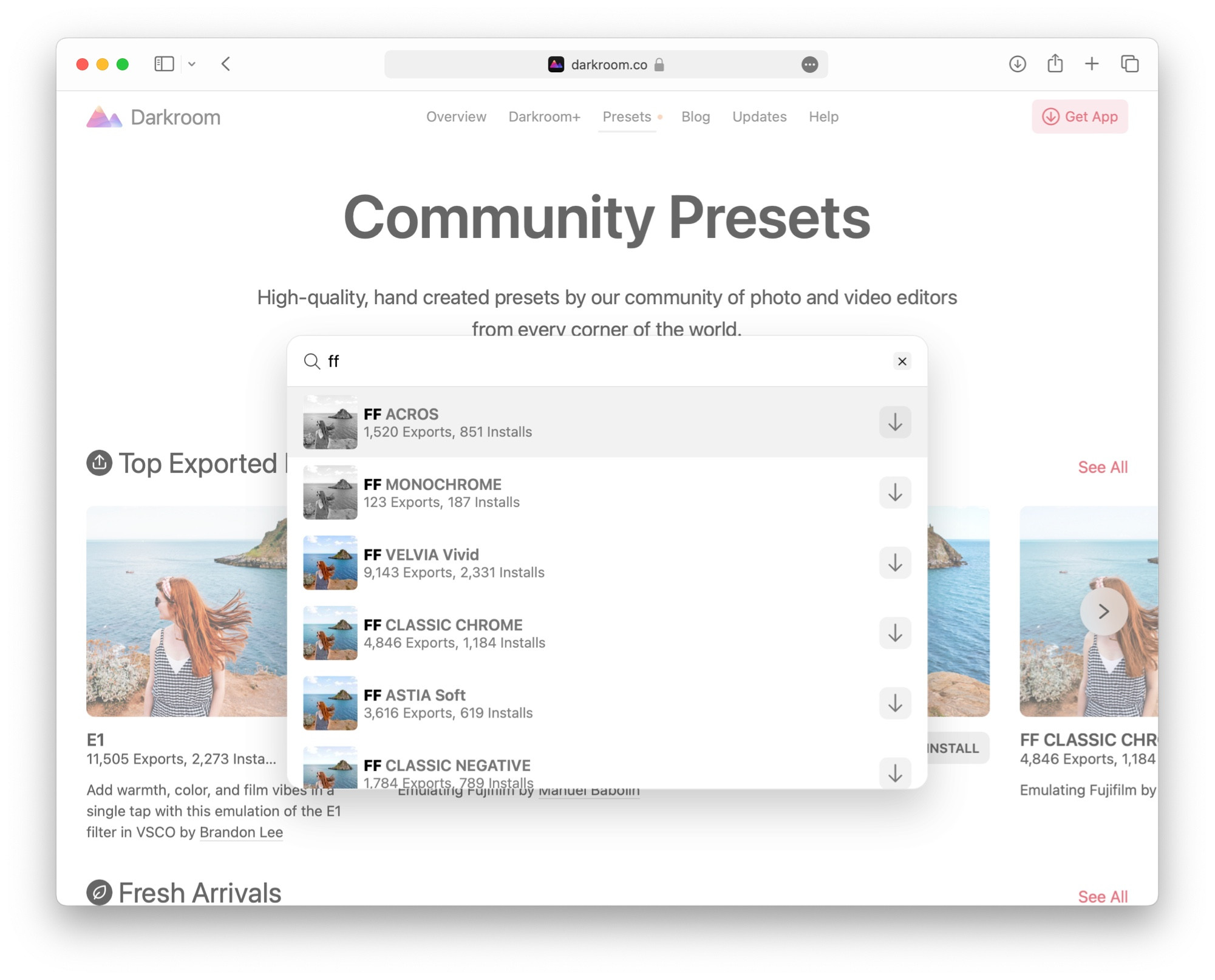The image size is (1215, 980).
Task: Click the search field containing ff
Action: pyautogui.click(x=607, y=361)
